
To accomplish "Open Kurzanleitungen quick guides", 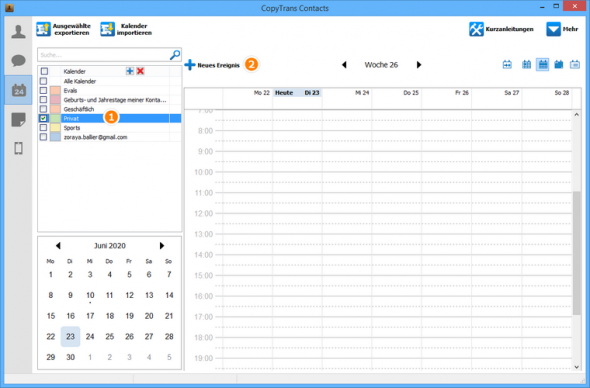I will (x=501, y=29).
